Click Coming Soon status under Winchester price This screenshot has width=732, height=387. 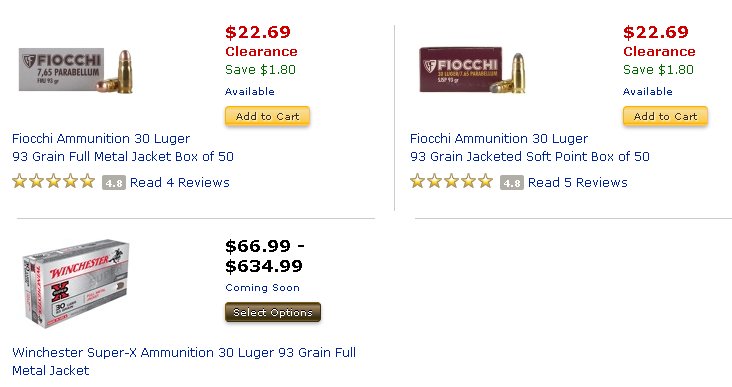(262, 288)
